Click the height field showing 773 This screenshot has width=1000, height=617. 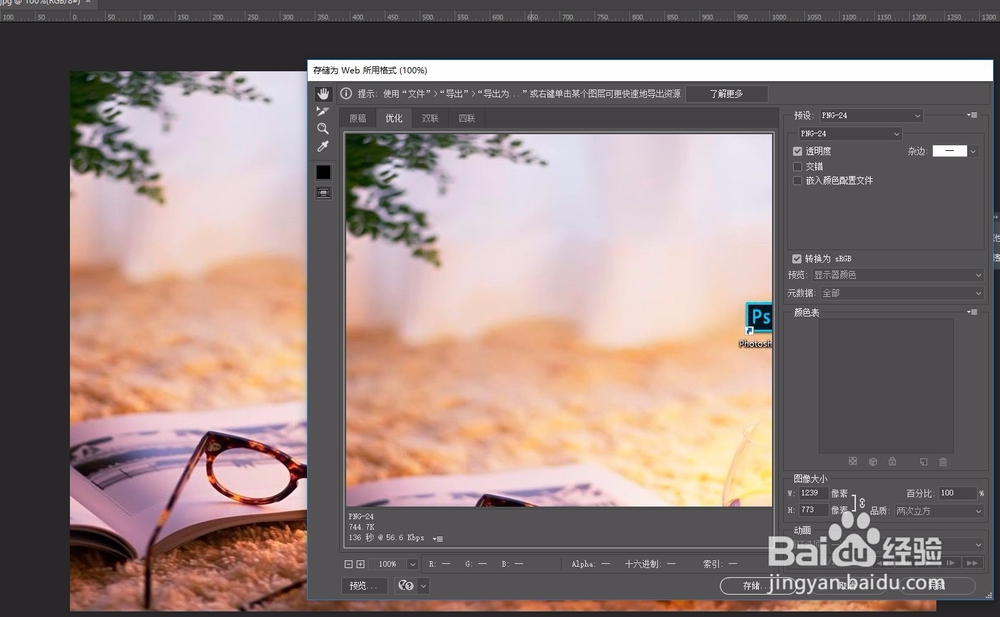coord(813,510)
